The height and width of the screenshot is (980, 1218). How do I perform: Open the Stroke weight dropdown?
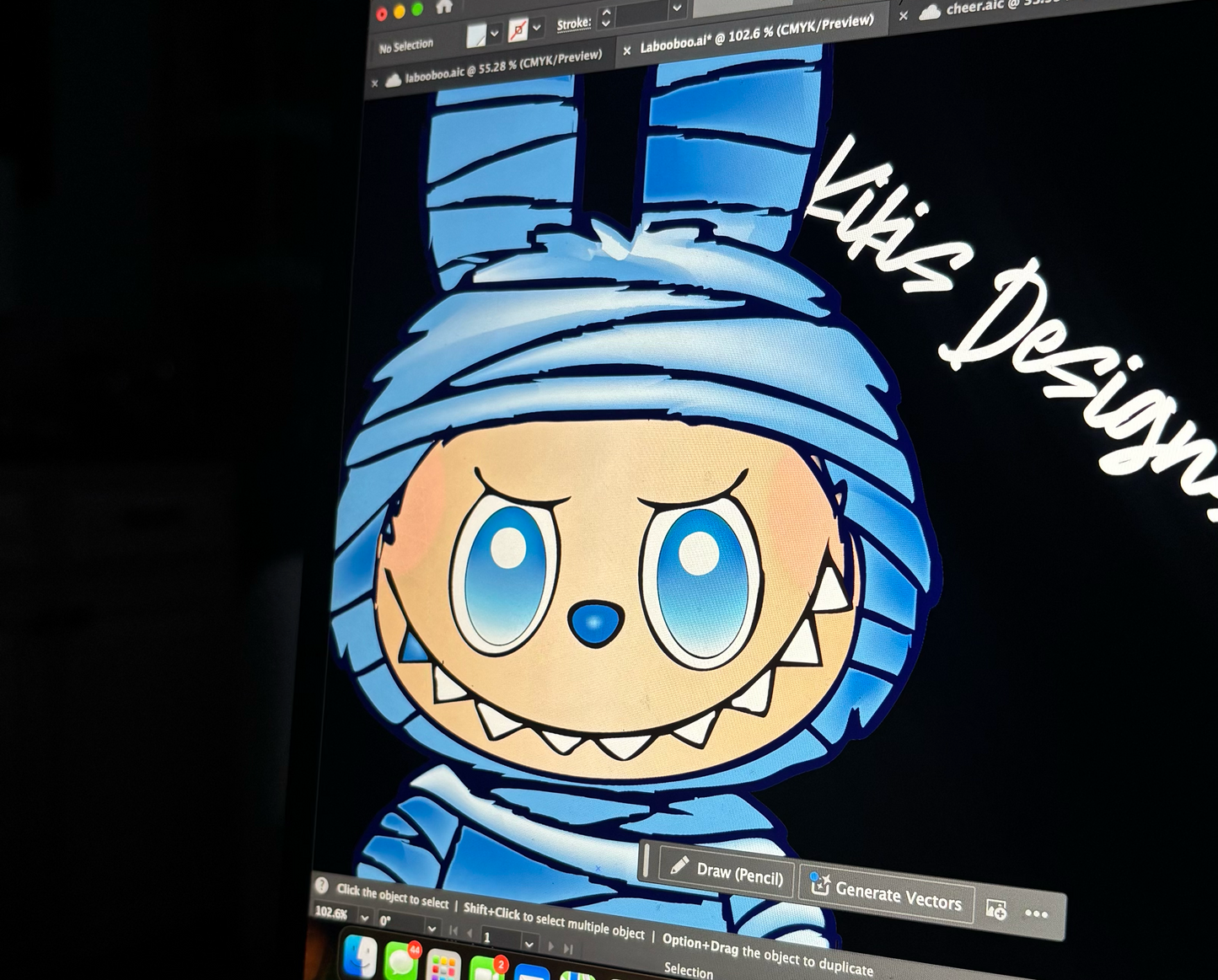click(x=676, y=8)
